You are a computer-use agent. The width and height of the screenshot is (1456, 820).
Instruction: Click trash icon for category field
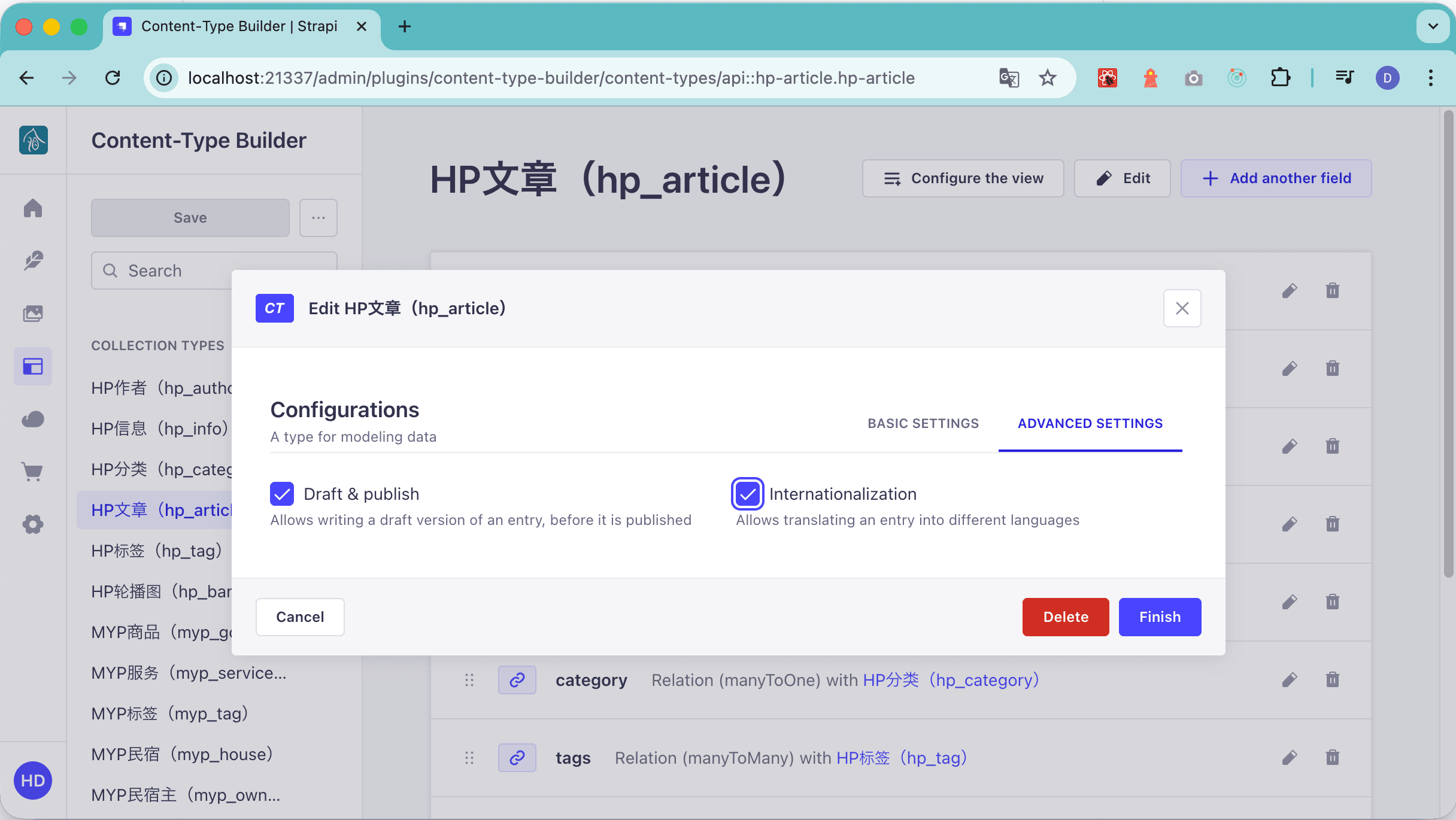click(x=1332, y=680)
